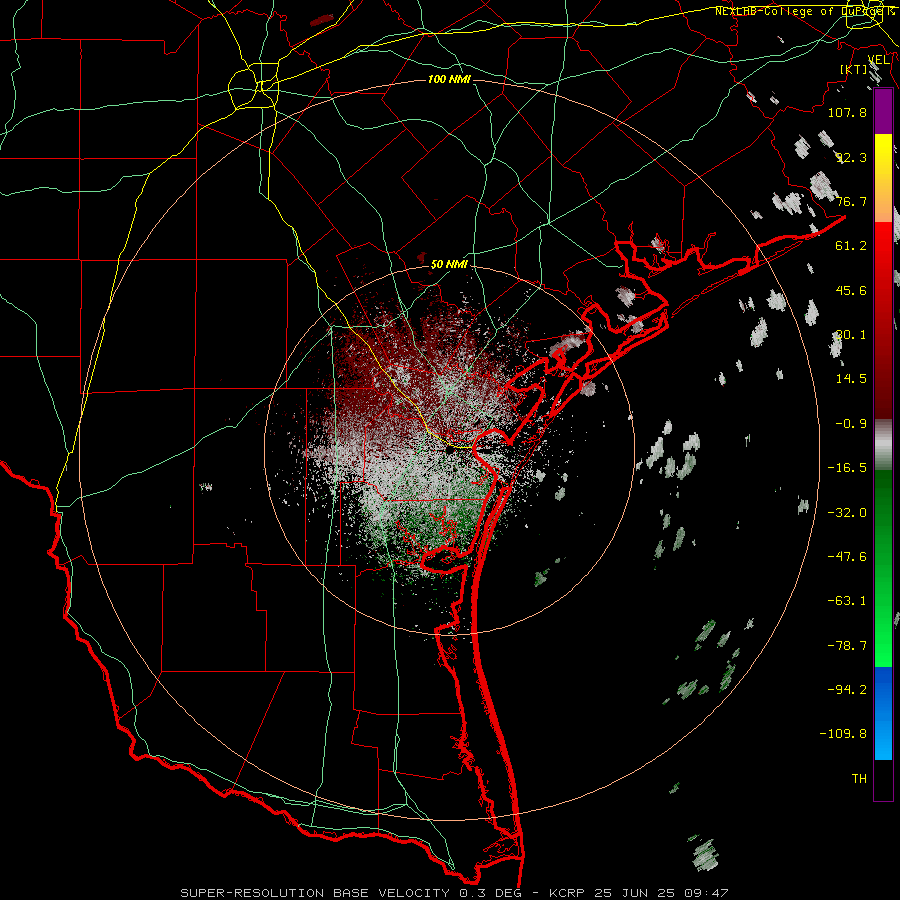This screenshot has width=900, height=900.
Task: Select the 76.7 velocity scale value
Action: [851, 201]
